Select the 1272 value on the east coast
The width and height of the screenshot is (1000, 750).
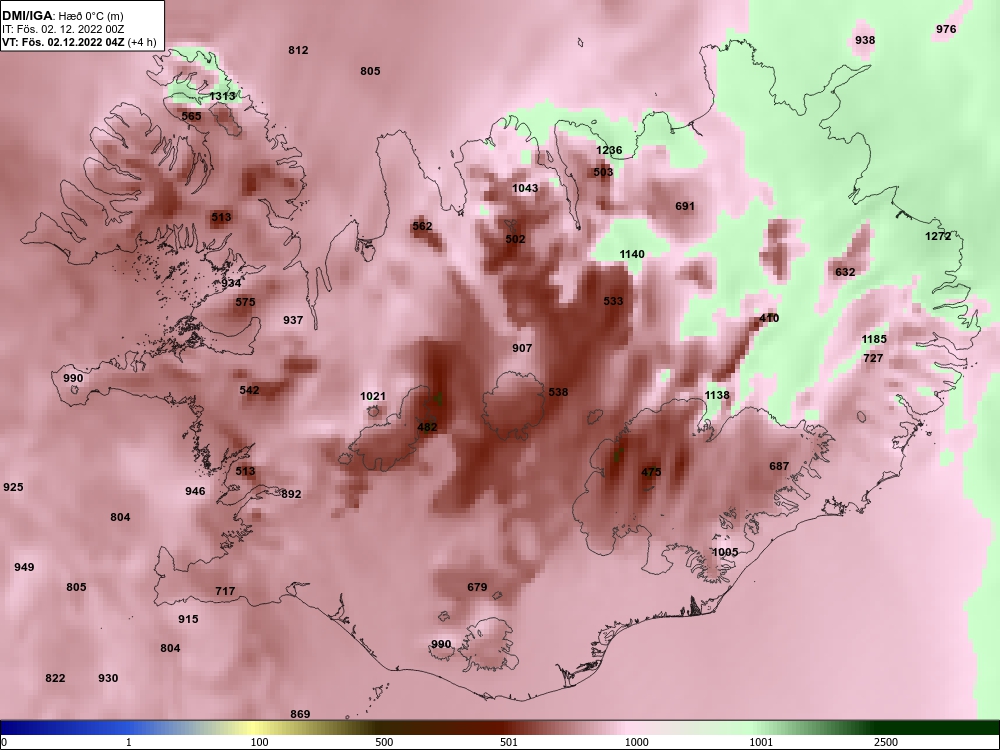point(938,237)
